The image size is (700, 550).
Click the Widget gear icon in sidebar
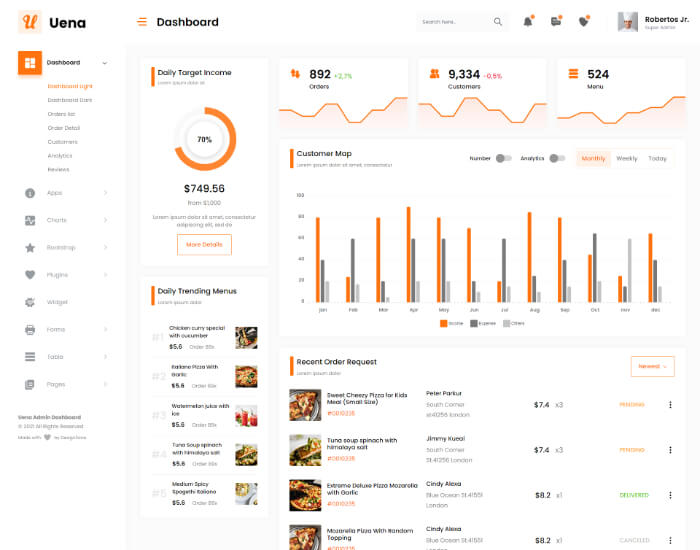(30, 302)
